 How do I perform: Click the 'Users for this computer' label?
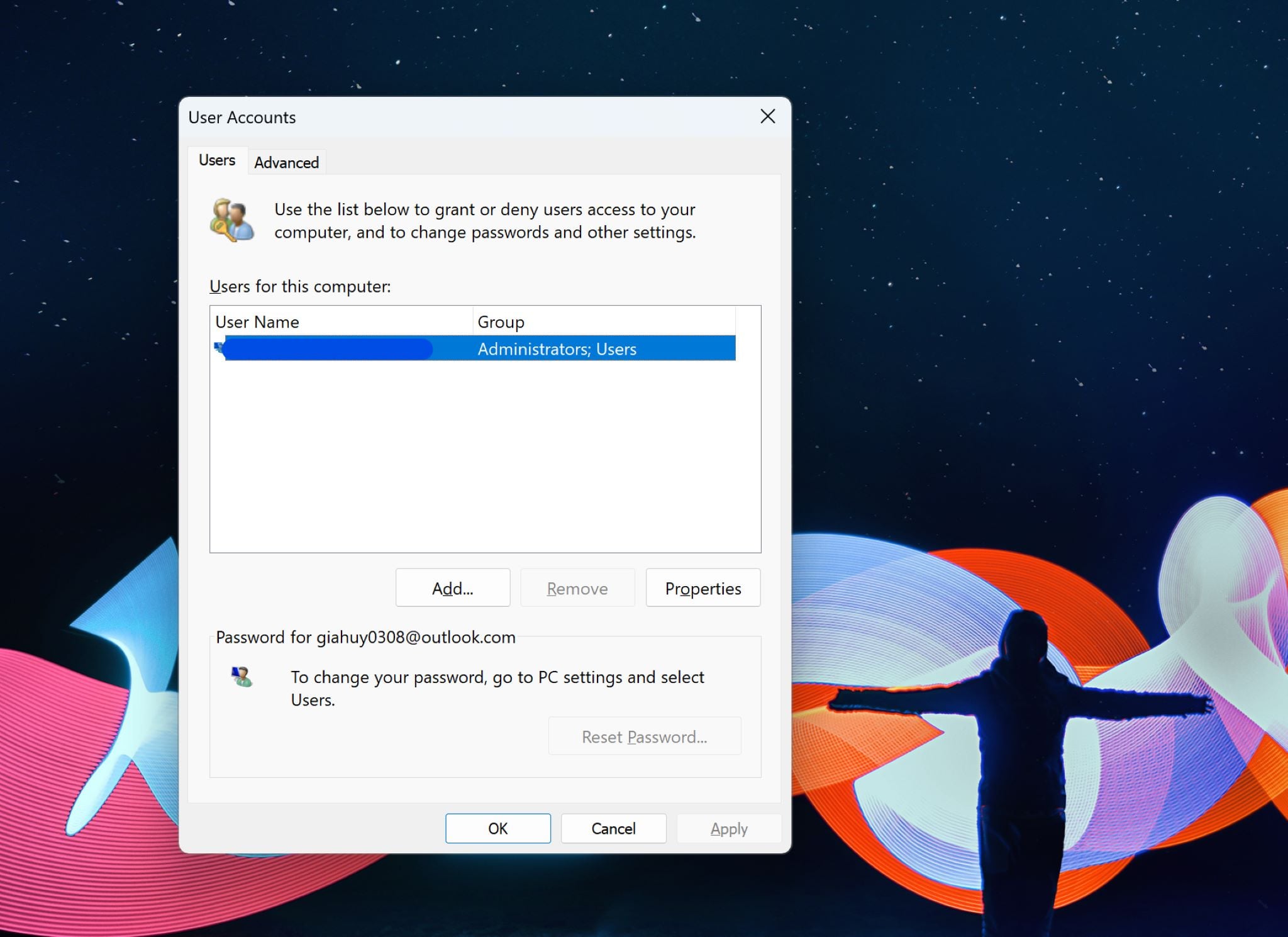click(x=300, y=287)
